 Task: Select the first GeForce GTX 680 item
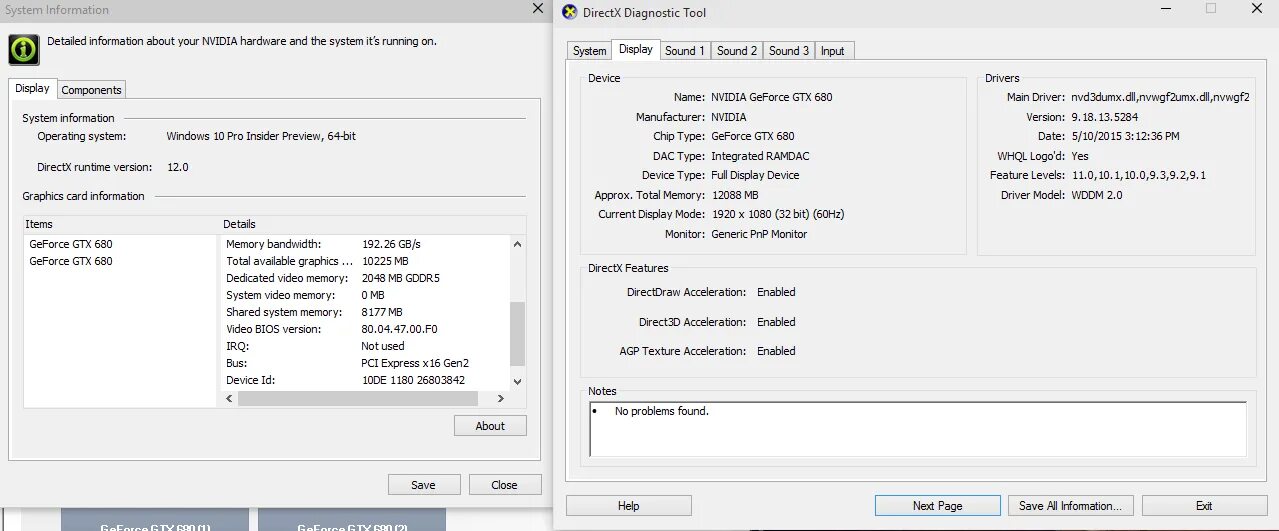click(71, 244)
